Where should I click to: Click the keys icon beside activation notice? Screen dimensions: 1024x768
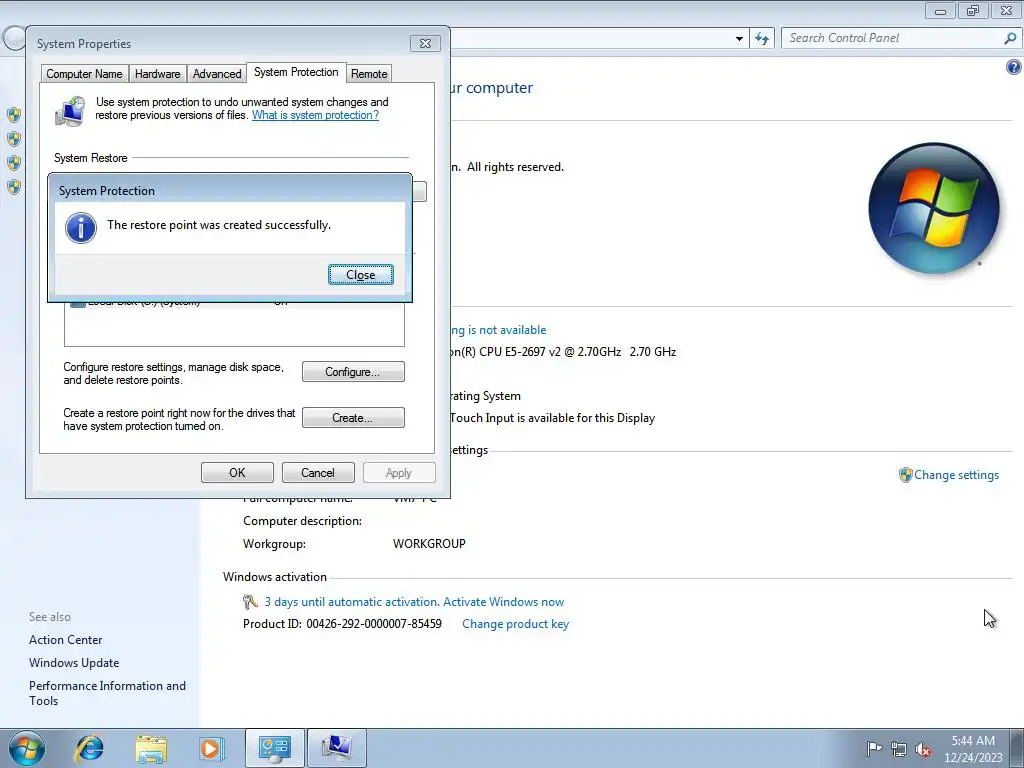[x=250, y=601]
